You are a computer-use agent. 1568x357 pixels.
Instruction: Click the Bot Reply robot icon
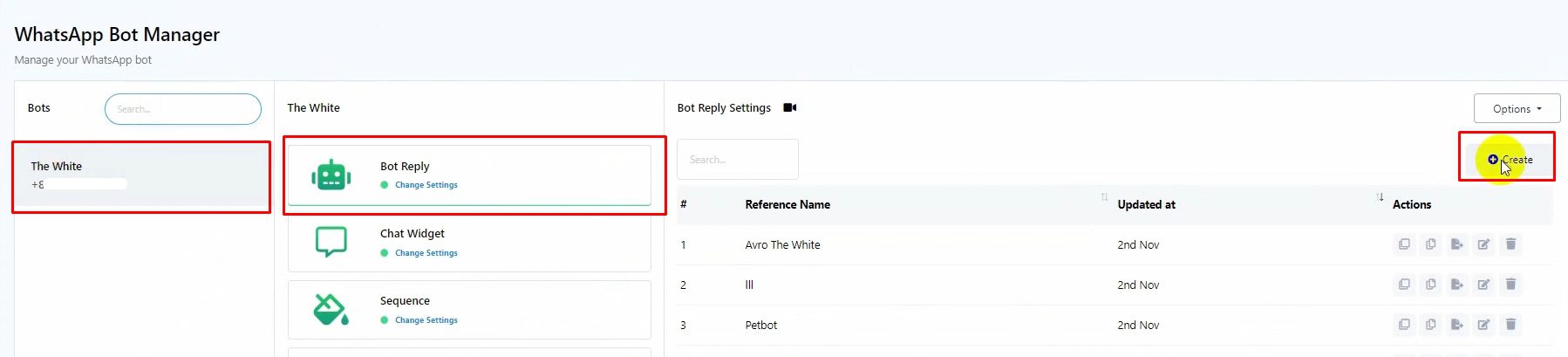pyautogui.click(x=331, y=175)
